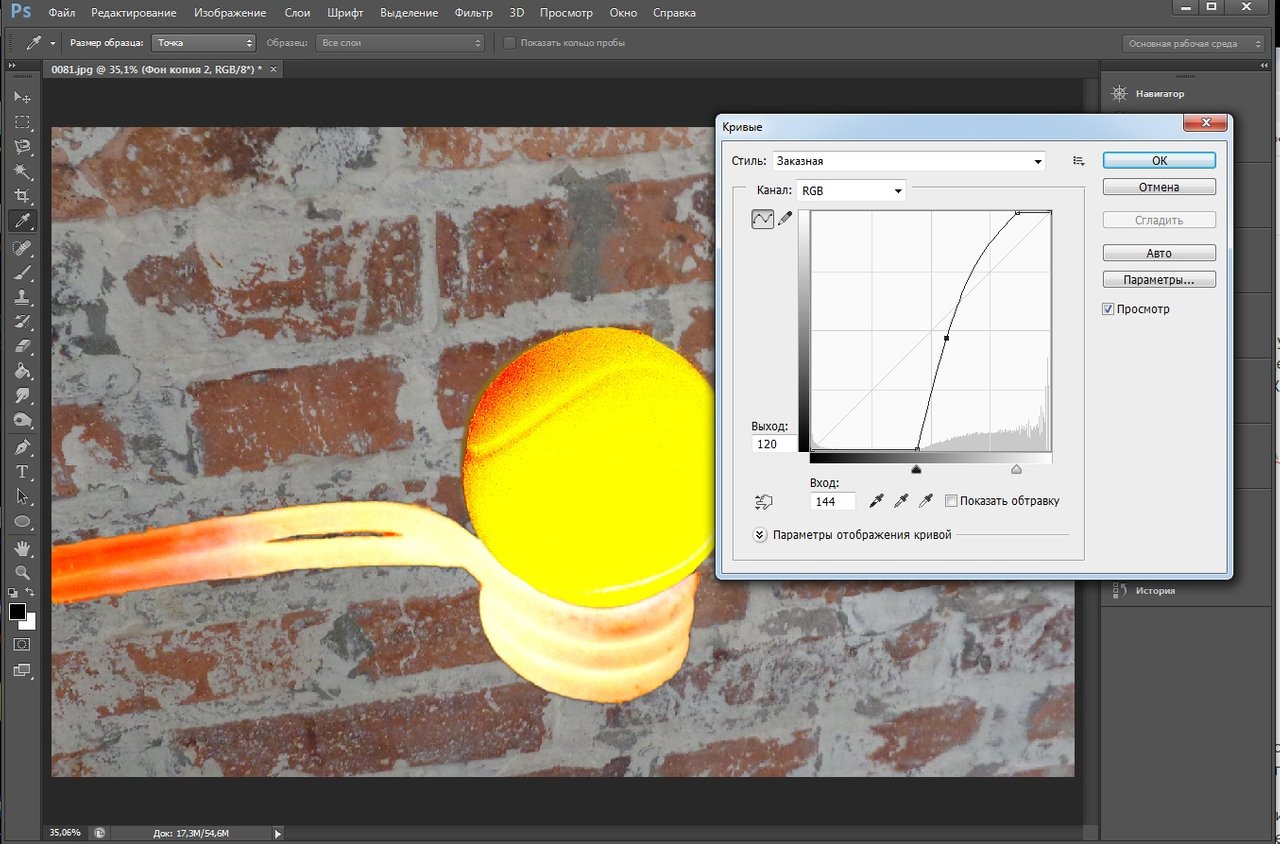Select the History Brush tool

[22, 322]
